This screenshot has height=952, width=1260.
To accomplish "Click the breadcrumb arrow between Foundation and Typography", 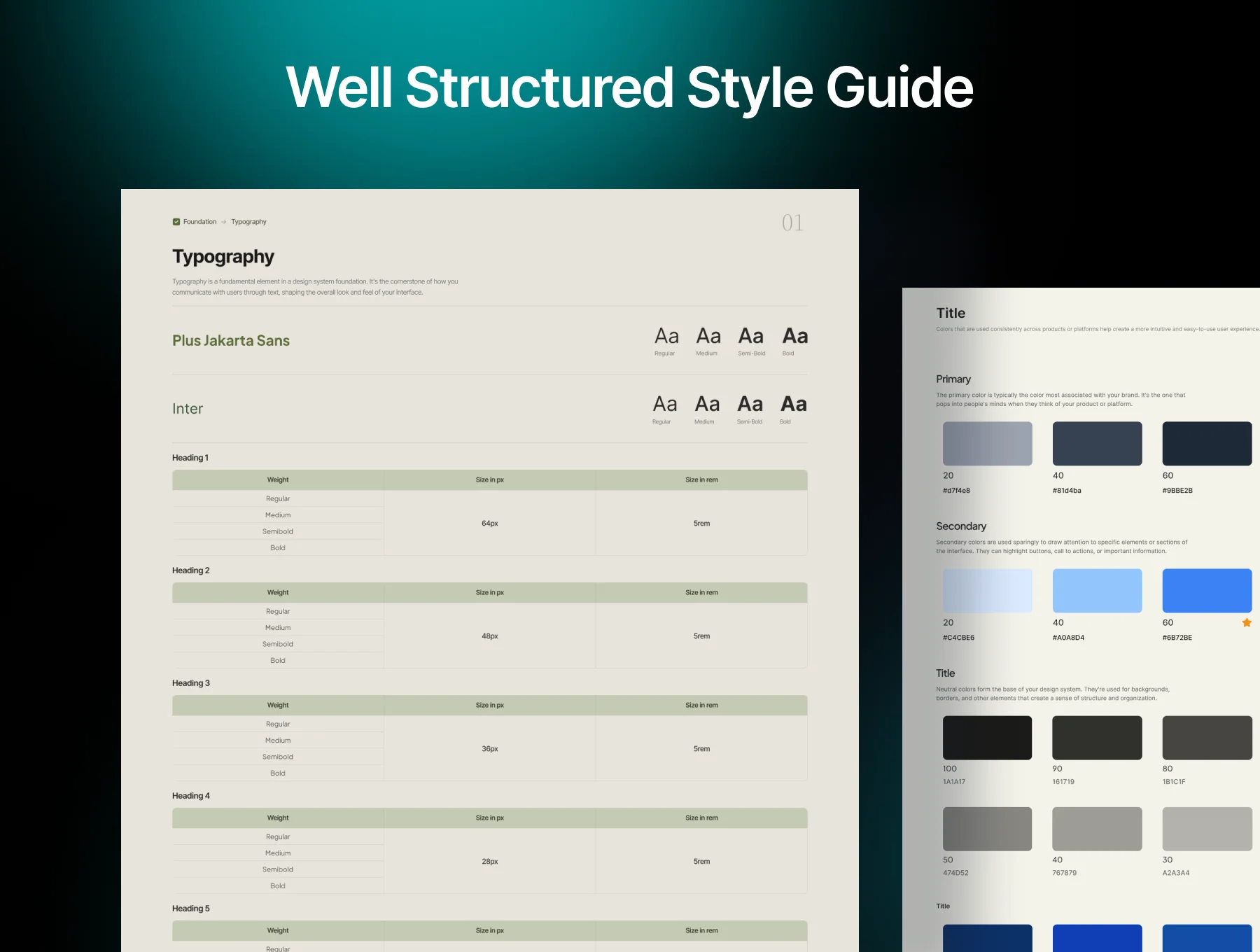I will 224,222.
